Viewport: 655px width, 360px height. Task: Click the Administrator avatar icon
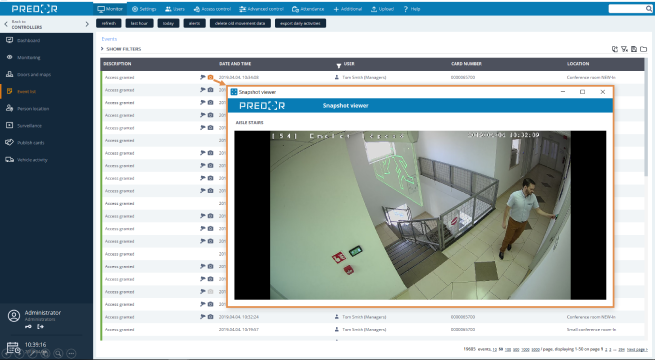(x=14, y=316)
